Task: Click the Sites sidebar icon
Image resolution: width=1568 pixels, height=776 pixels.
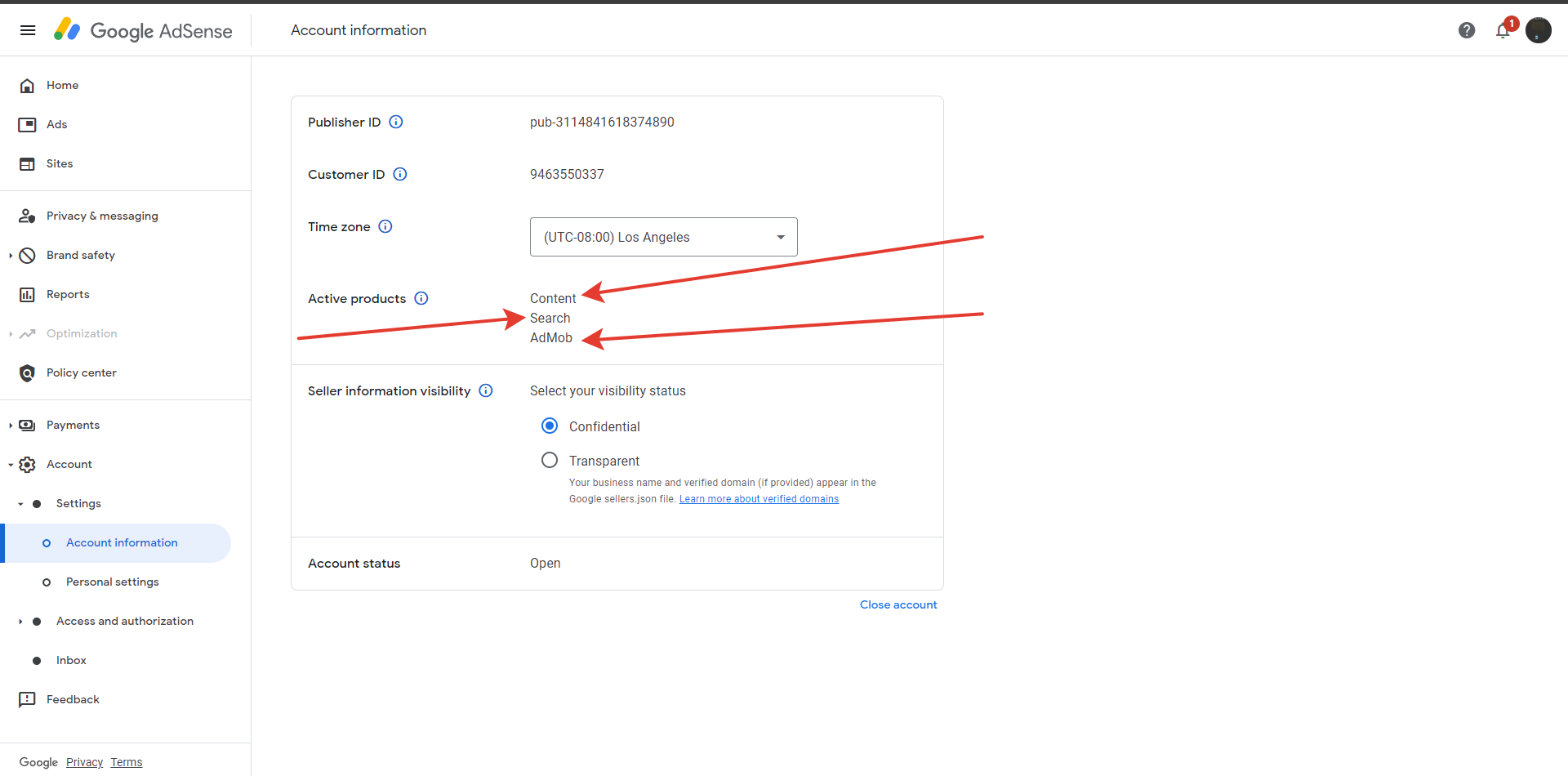Action: 27,164
